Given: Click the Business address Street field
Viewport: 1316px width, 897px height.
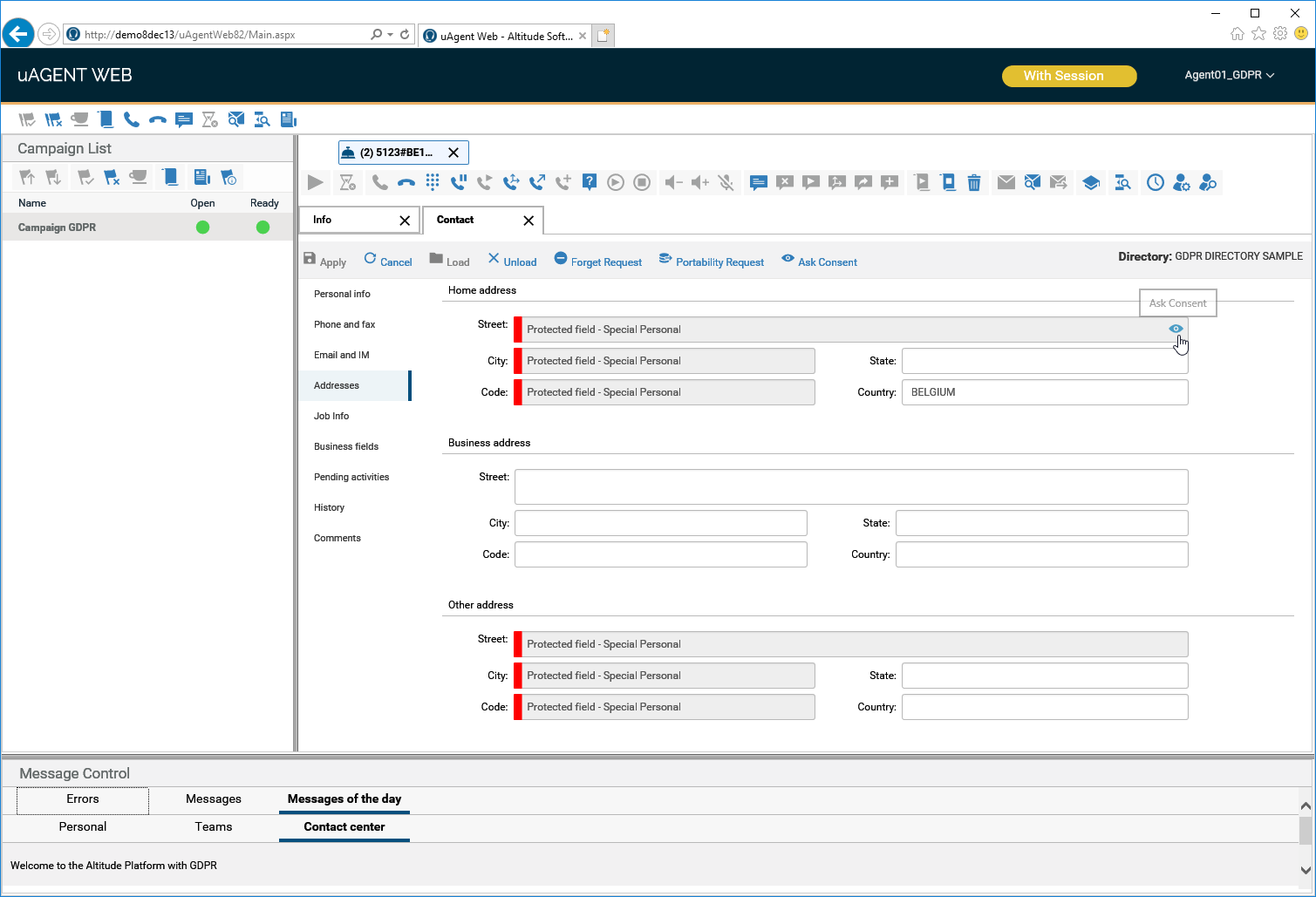Looking at the screenshot, I should (851, 486).
